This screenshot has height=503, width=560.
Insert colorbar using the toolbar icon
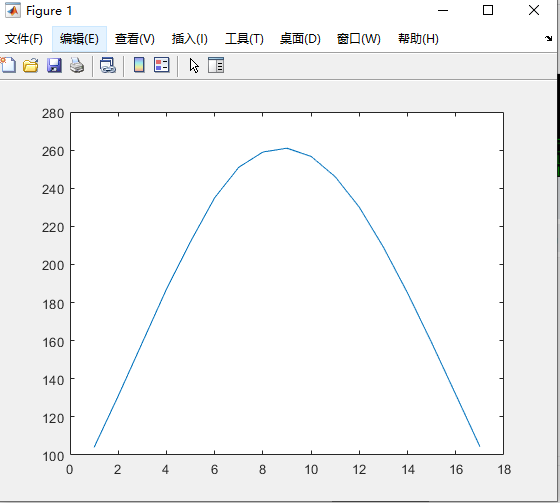(139, 65)
